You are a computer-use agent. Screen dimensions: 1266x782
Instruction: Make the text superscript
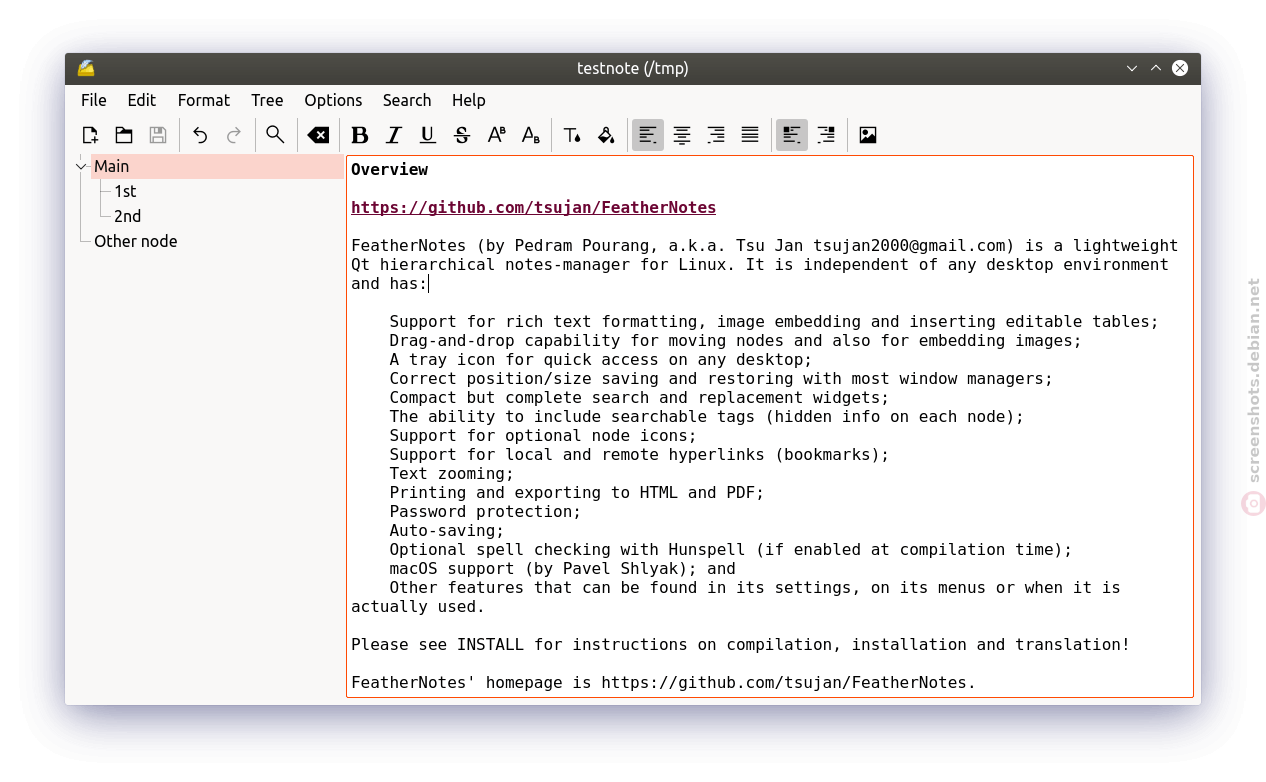coord(496,135)
